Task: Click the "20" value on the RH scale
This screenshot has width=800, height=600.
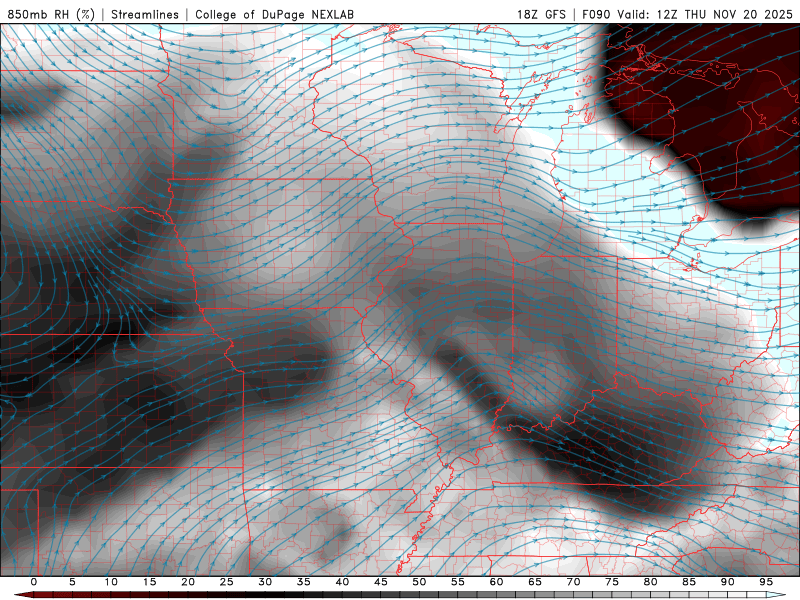Action: point(188,582)
